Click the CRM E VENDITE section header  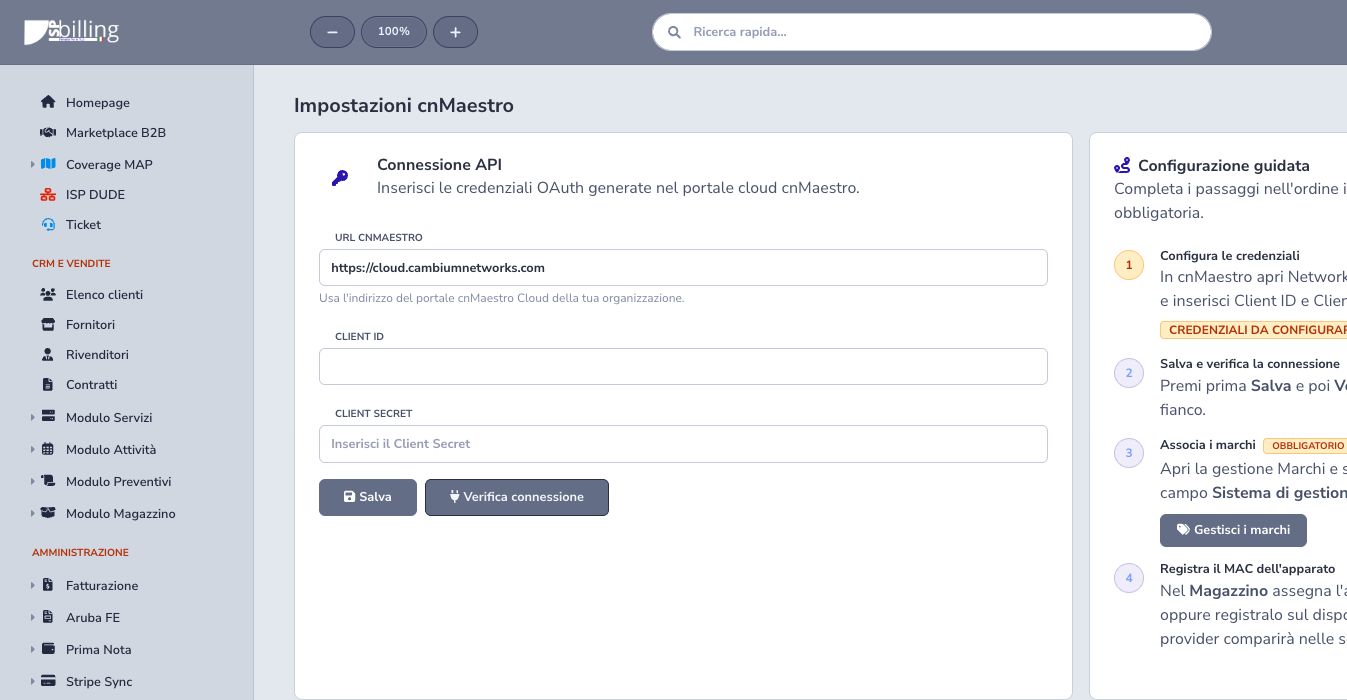pyautogui.click(x=71, y=264)
